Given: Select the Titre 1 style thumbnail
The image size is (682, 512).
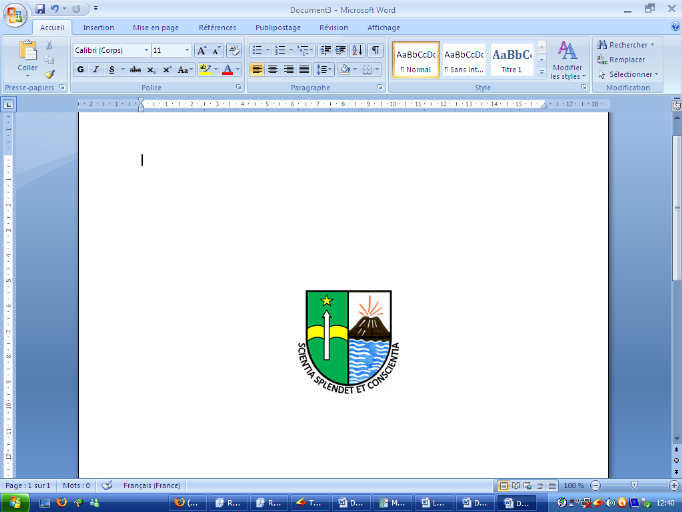Looking at the screenshot, I should [x=512, y=58].
